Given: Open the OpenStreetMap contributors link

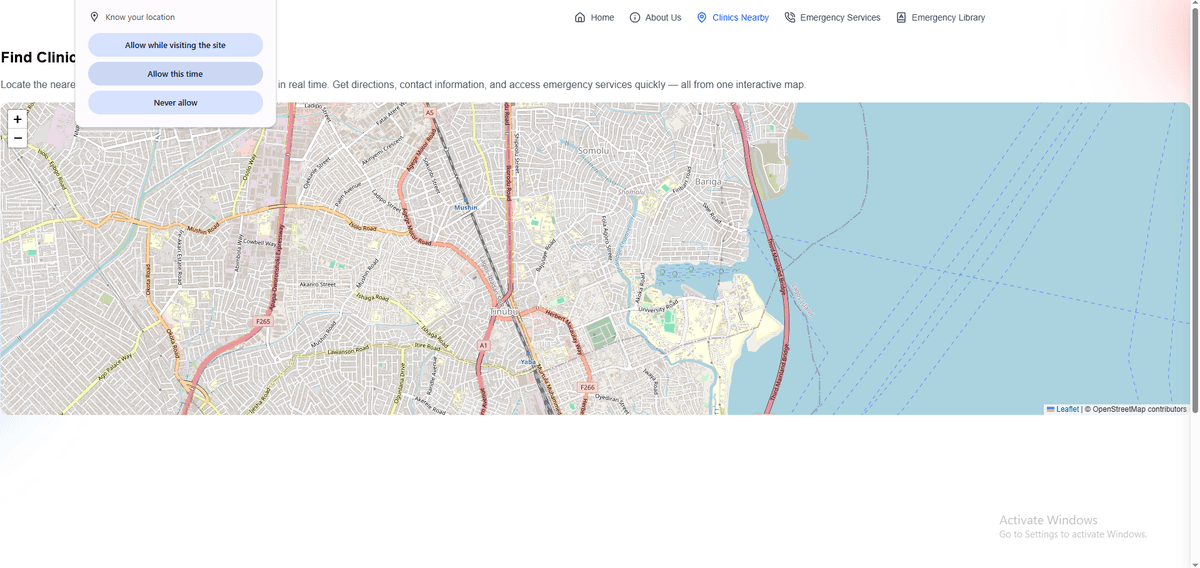Looking at the screenshot, I should 1139,409.
